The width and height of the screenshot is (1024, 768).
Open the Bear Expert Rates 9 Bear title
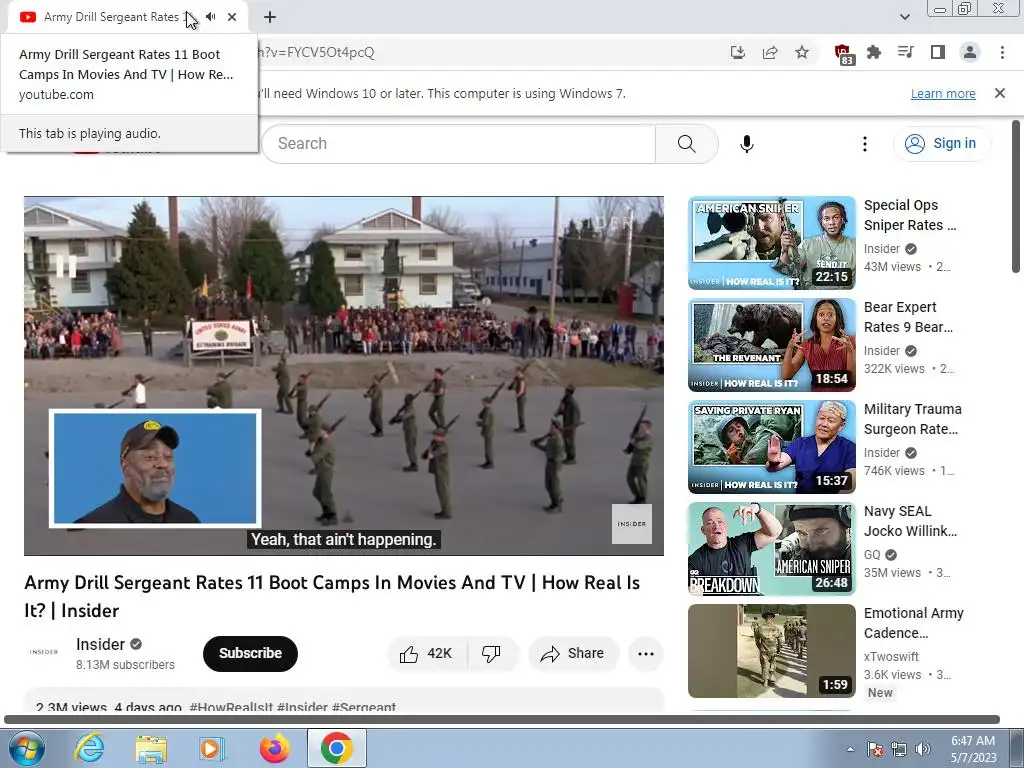(908, 317)
